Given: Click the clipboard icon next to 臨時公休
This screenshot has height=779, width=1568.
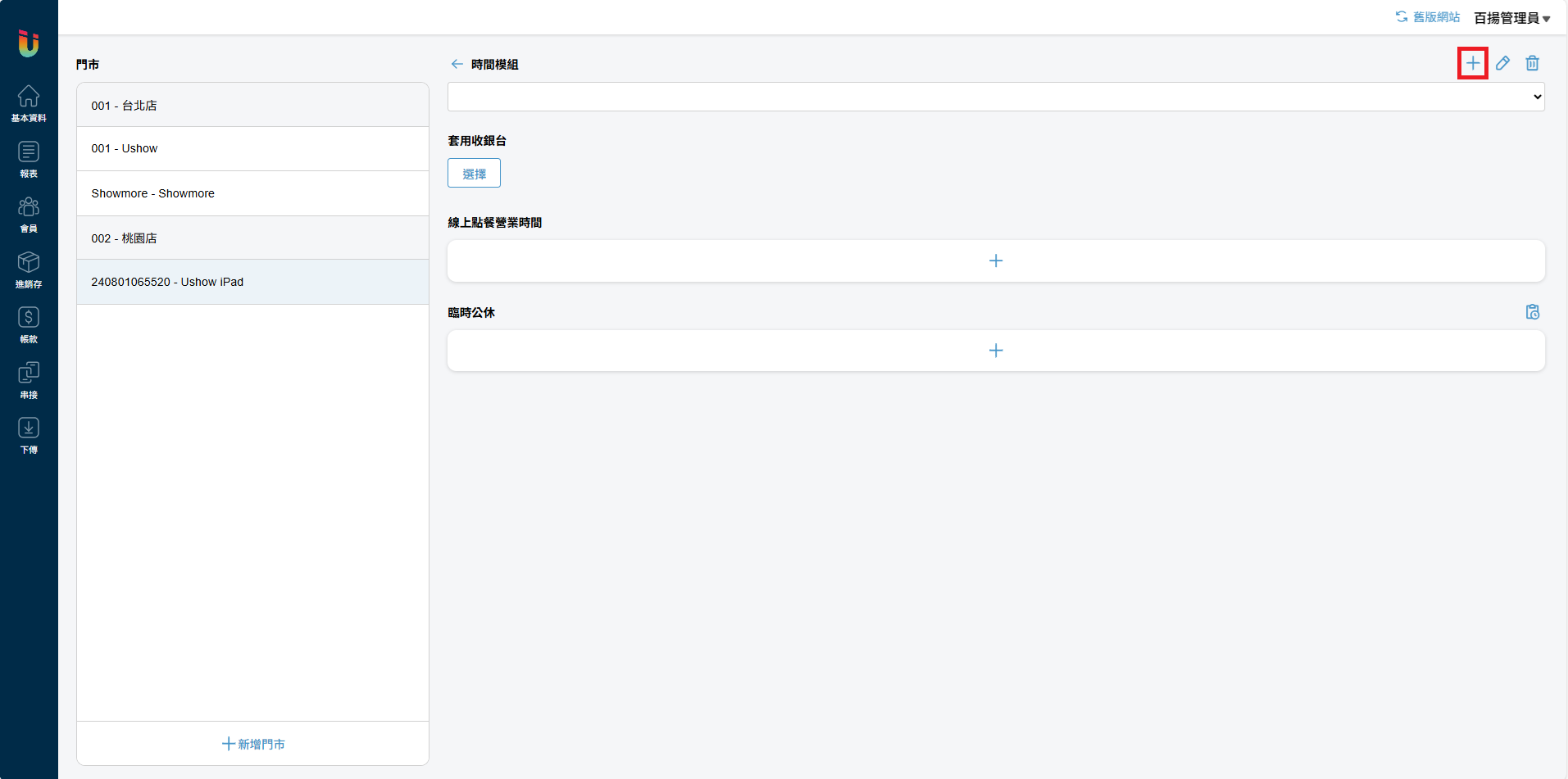Looking at the screenshot, I should tap(1532, 312).
